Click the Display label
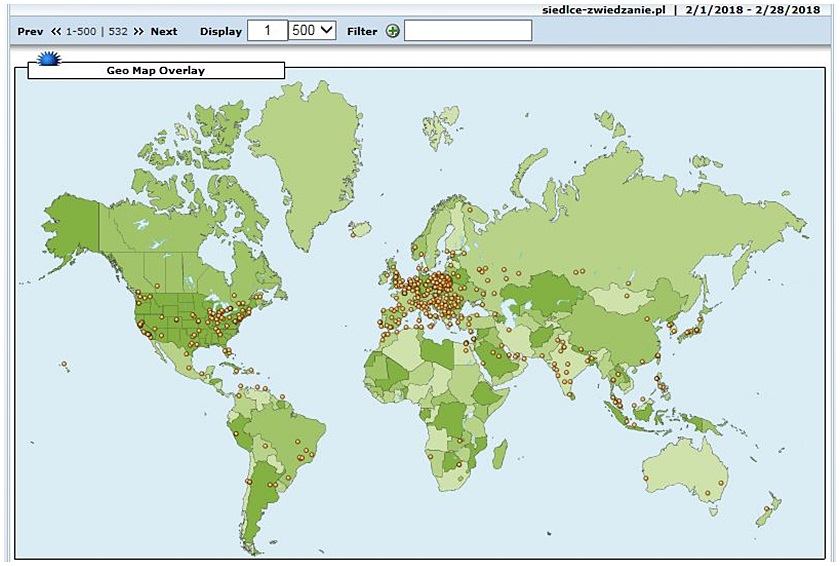 click(x=221, y=32)
